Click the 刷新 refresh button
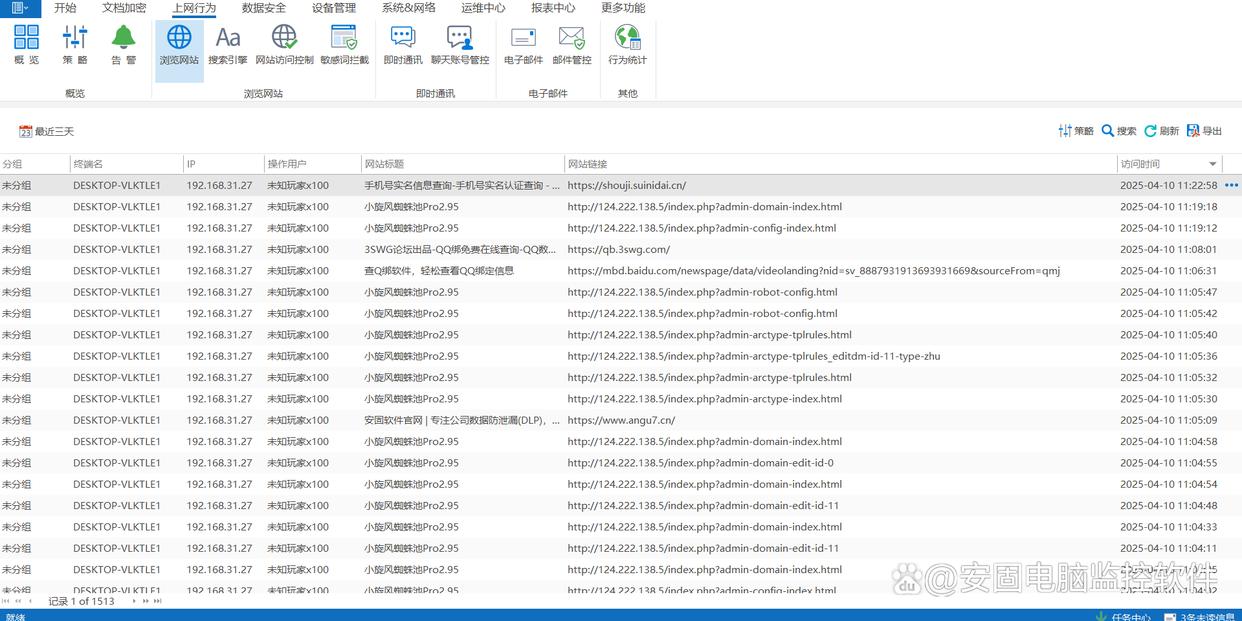This screenshot has width=1242, height=621. click(1161, 131)
